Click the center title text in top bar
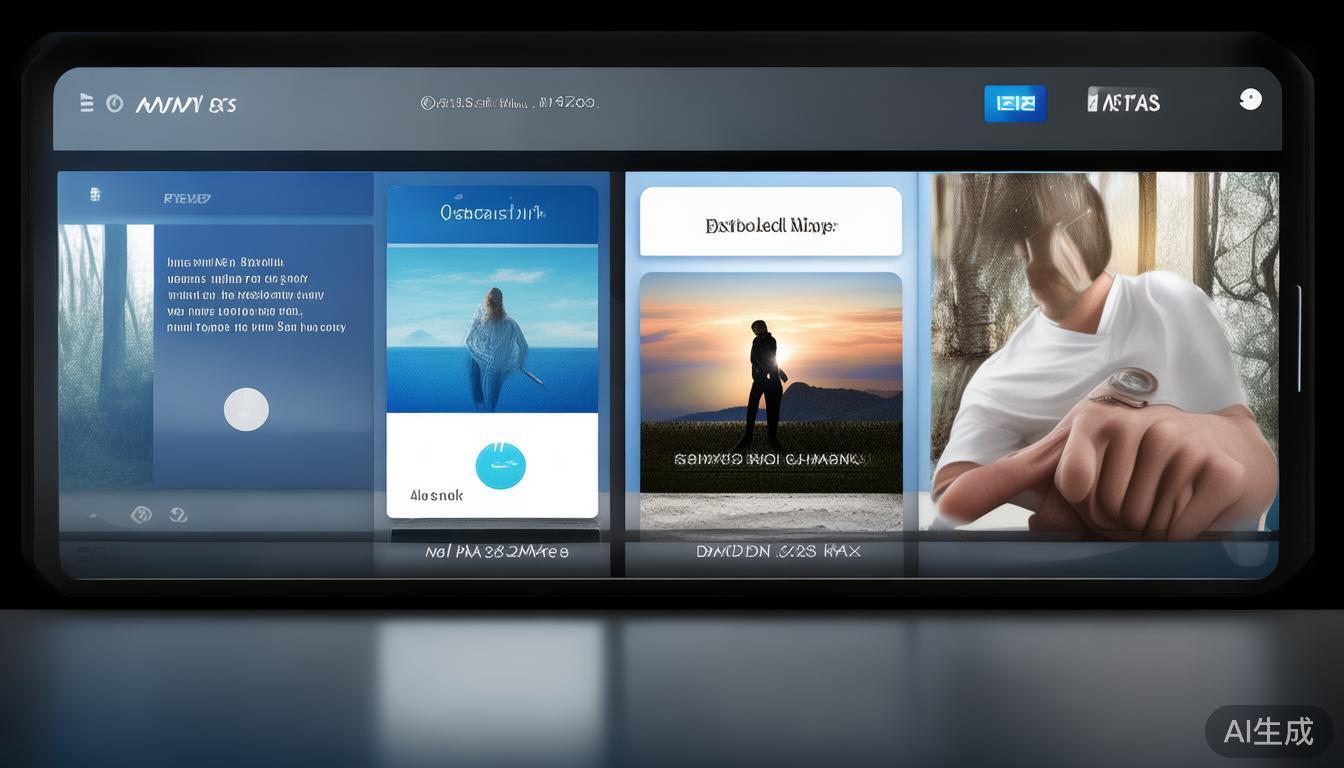 pos(509,102)
